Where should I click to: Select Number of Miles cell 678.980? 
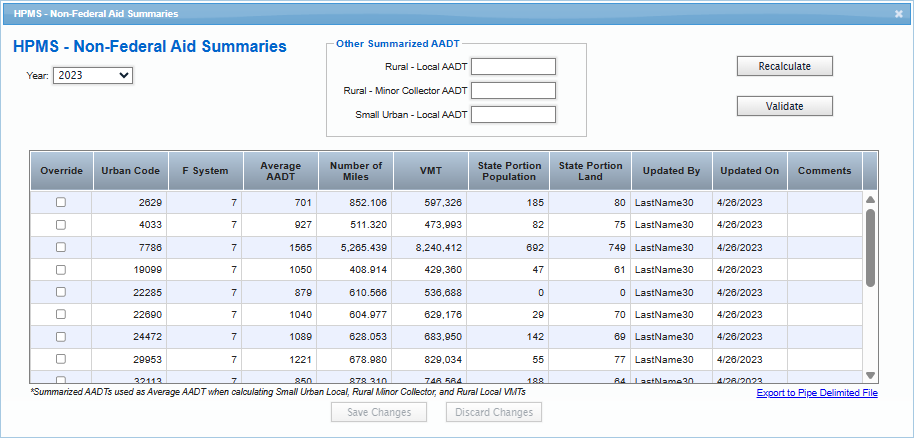[354, 359]
